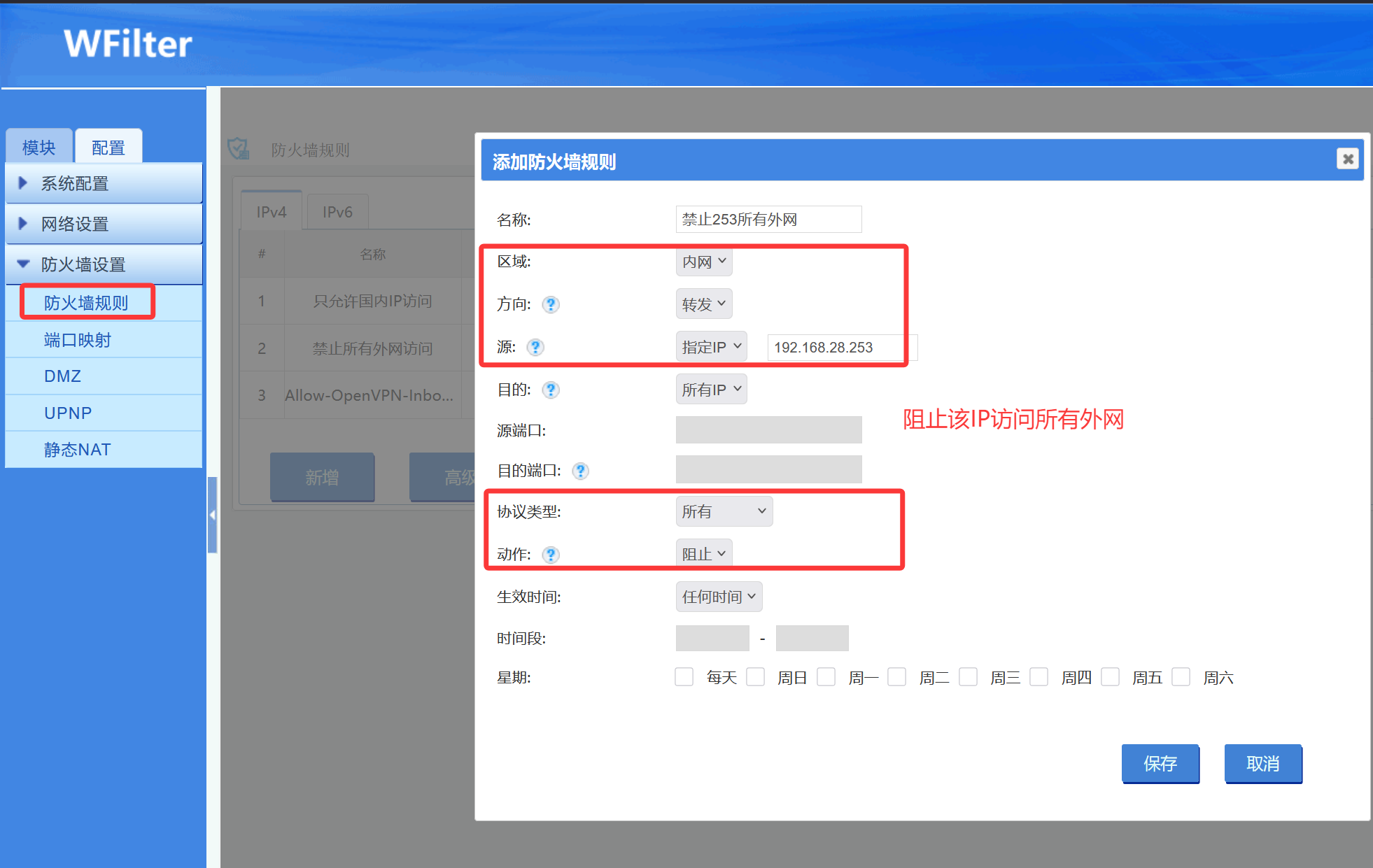Open the 区域 dropdown showing 内网
This screenshot has width=1373, height=868.
point(704,262)
